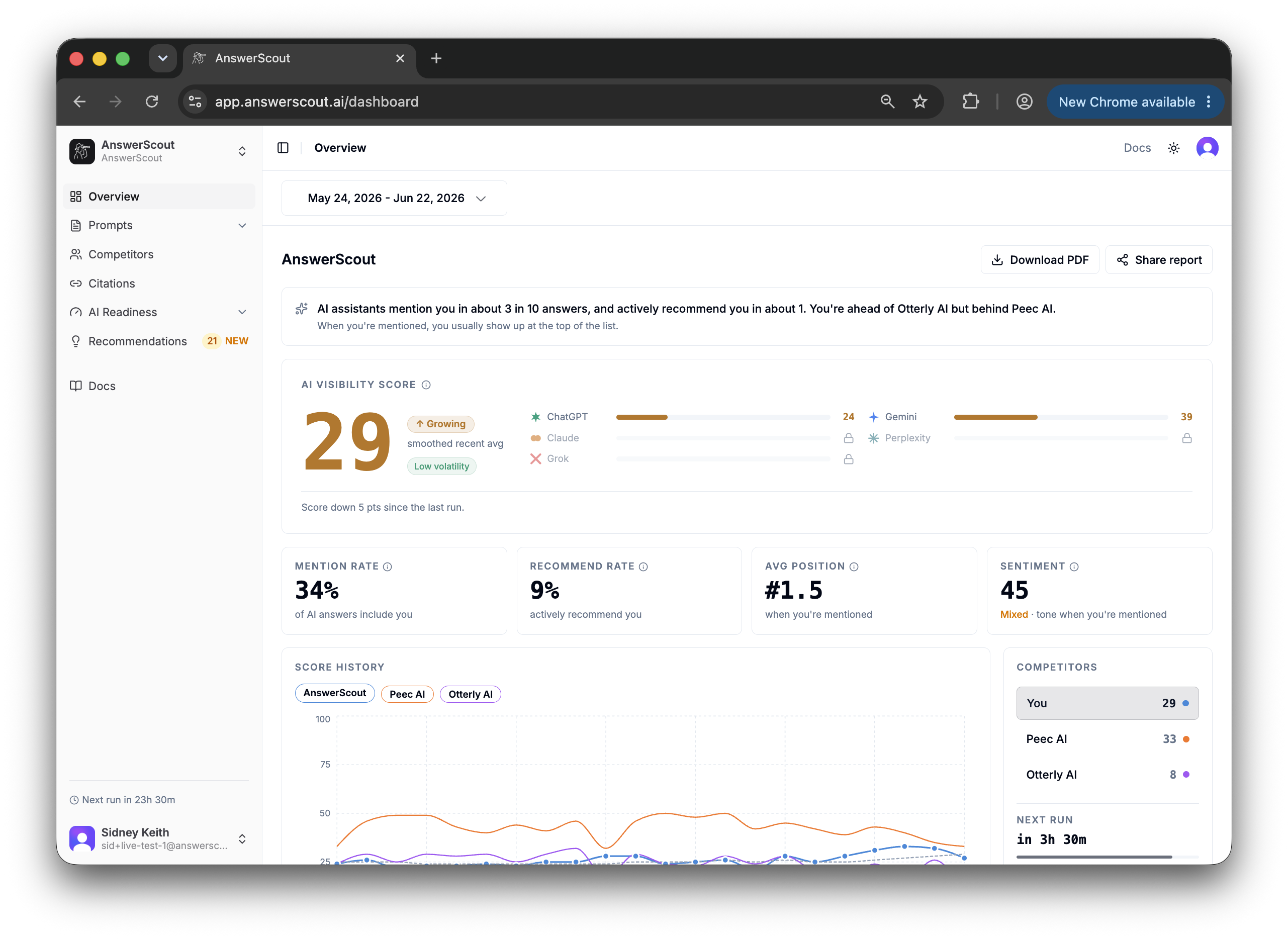The height and width of the screenshot is (939, 1288).
Task: Click the Growing trend badge
Action: pos(440,424)
